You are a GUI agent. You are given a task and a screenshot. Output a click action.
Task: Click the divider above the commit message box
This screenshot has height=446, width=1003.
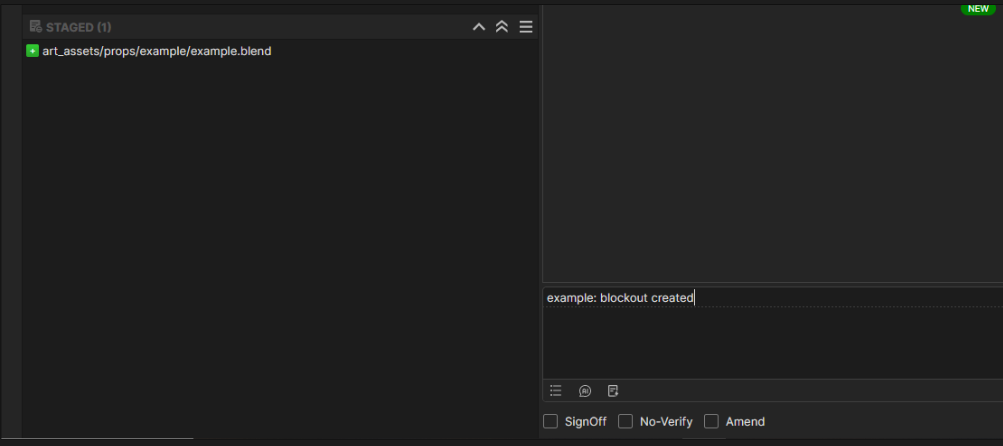coord(770,284)
